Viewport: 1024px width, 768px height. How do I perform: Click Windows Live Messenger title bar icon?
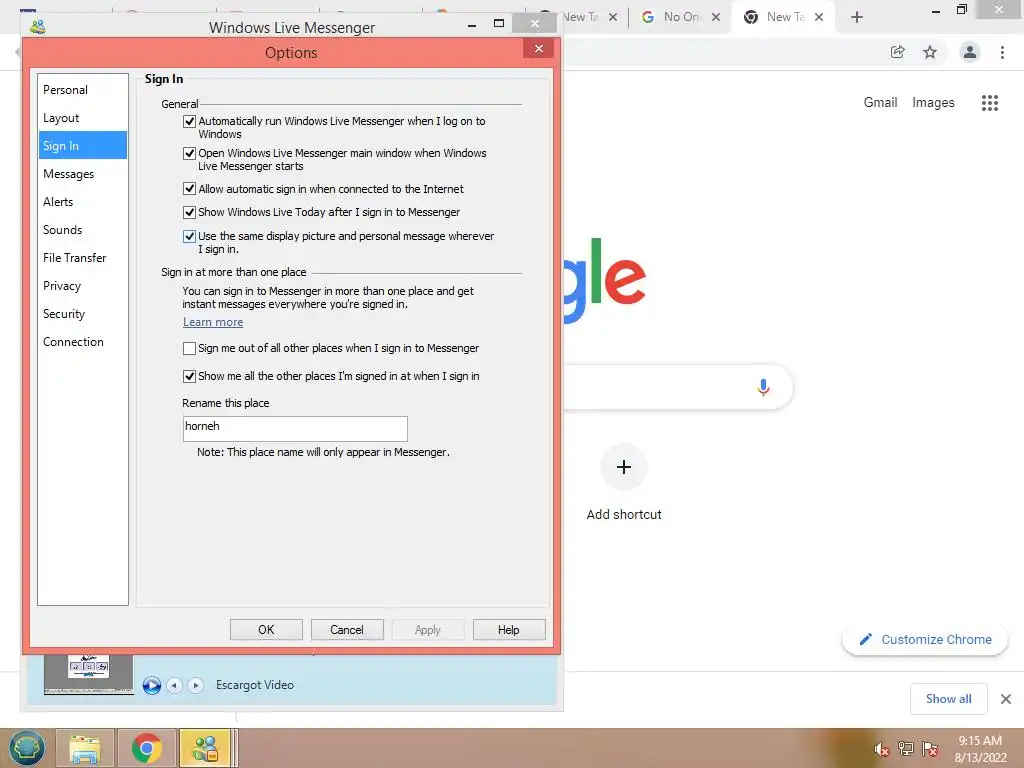(38, 27)
